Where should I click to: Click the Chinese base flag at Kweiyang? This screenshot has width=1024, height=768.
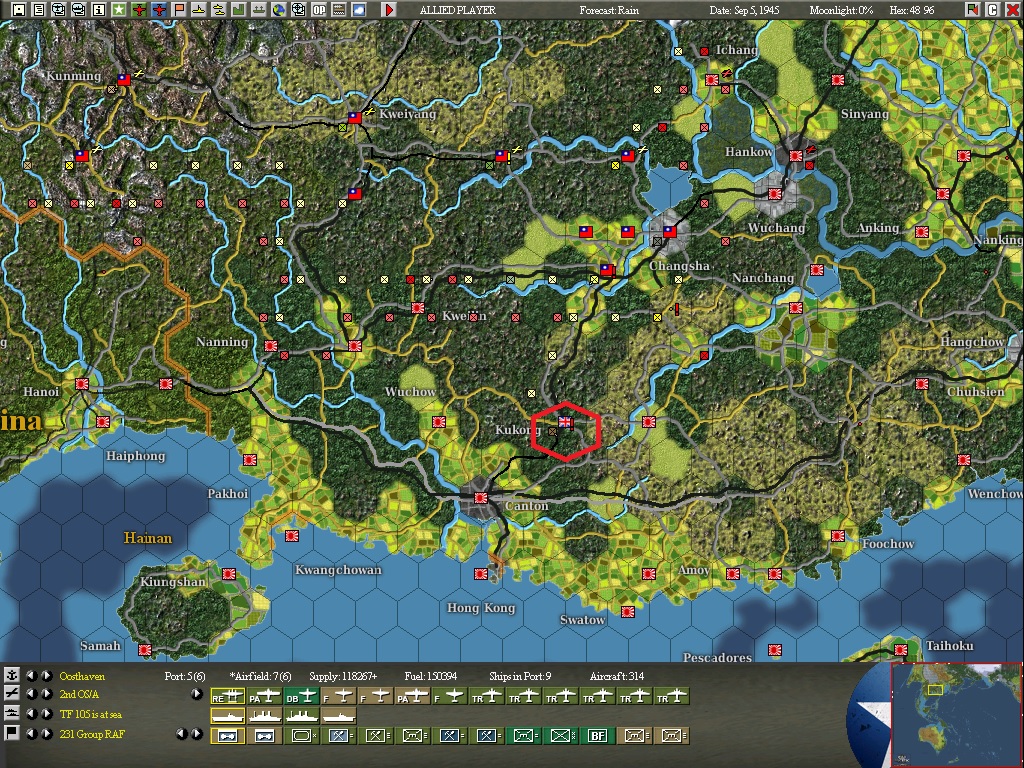(x=355, y=118)
